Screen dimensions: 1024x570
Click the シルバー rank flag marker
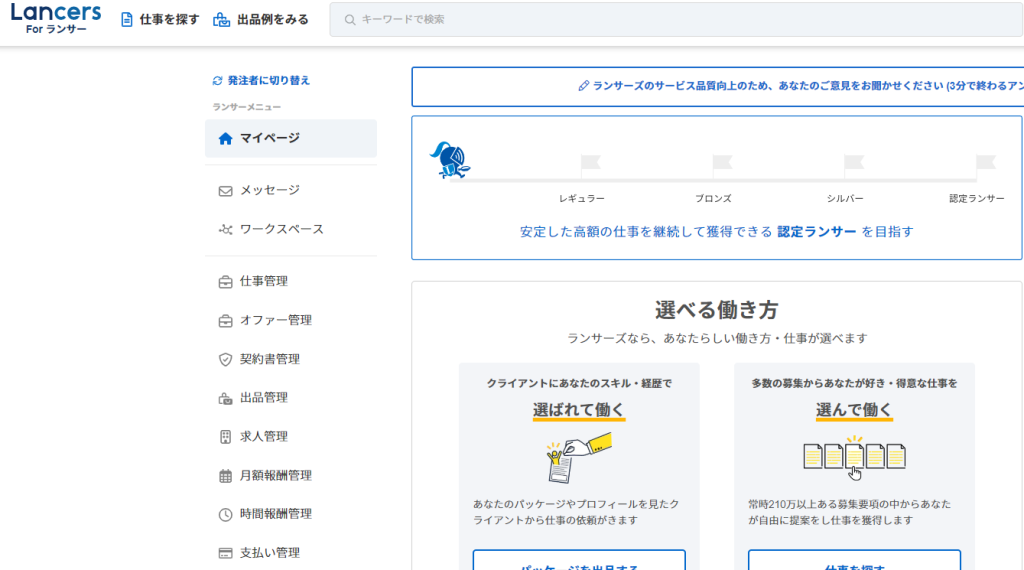[853, 163]
